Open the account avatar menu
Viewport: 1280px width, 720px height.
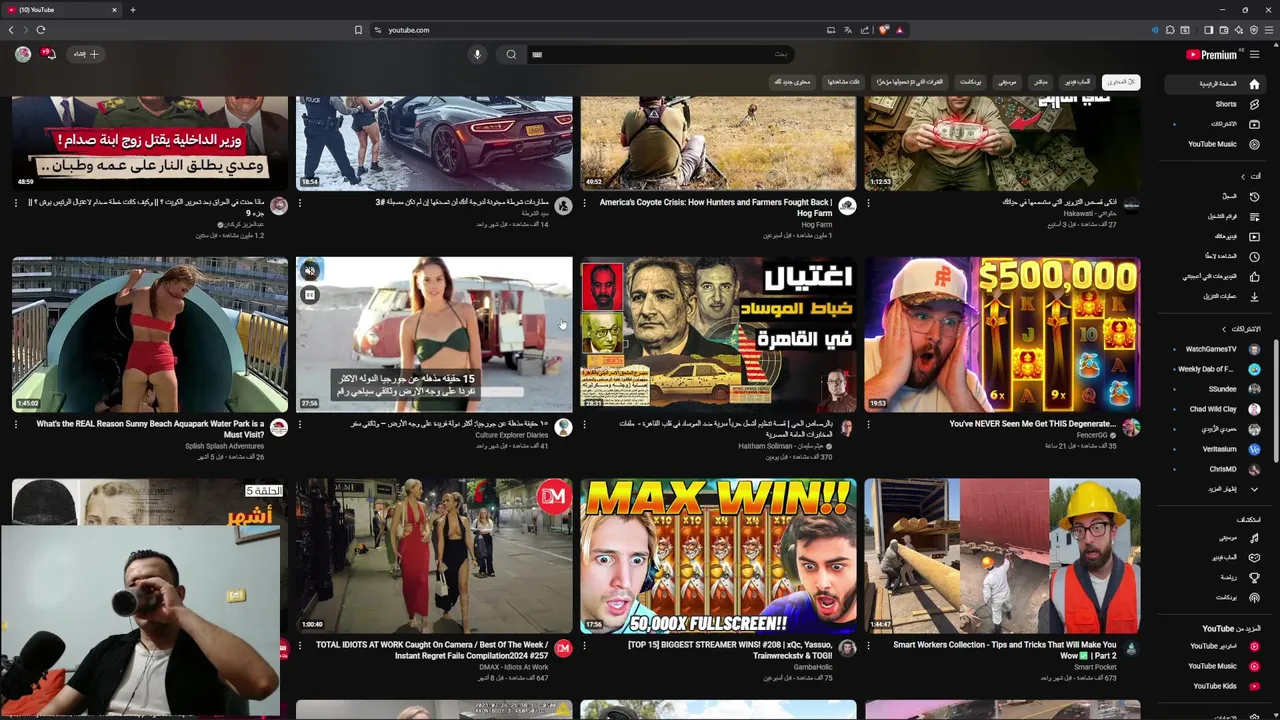[x=23, y=54]
